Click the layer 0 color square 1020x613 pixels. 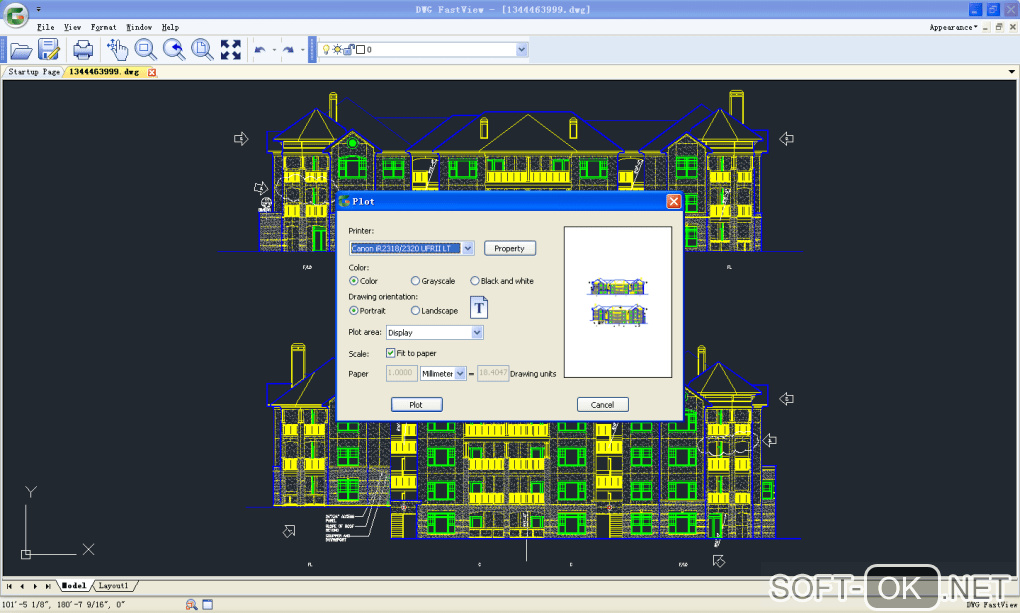360,49
